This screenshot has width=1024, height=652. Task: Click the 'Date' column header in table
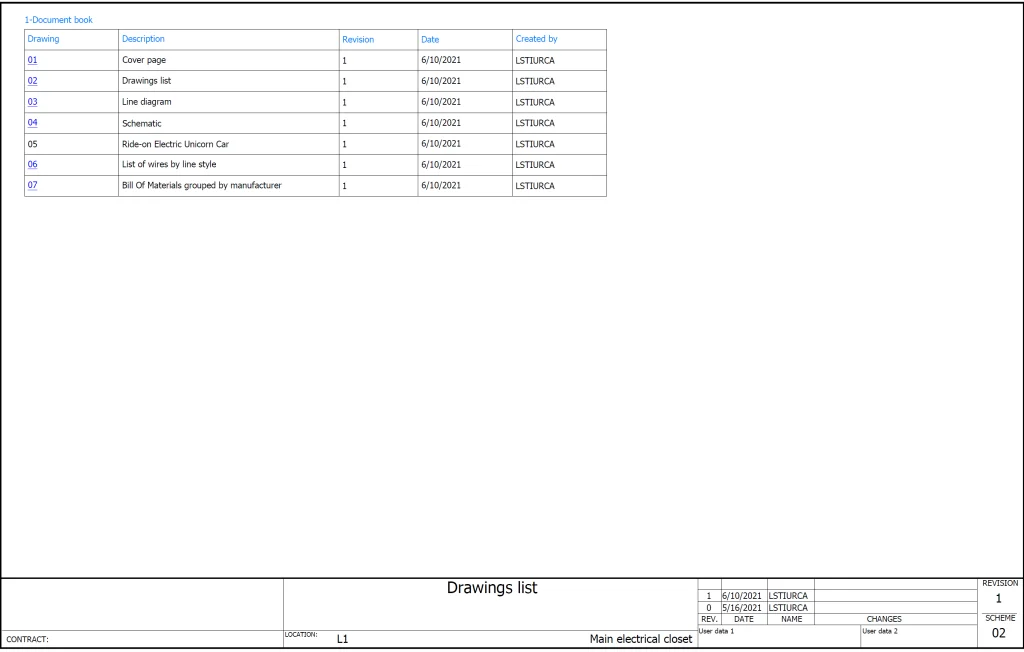(x=430, y=40)
